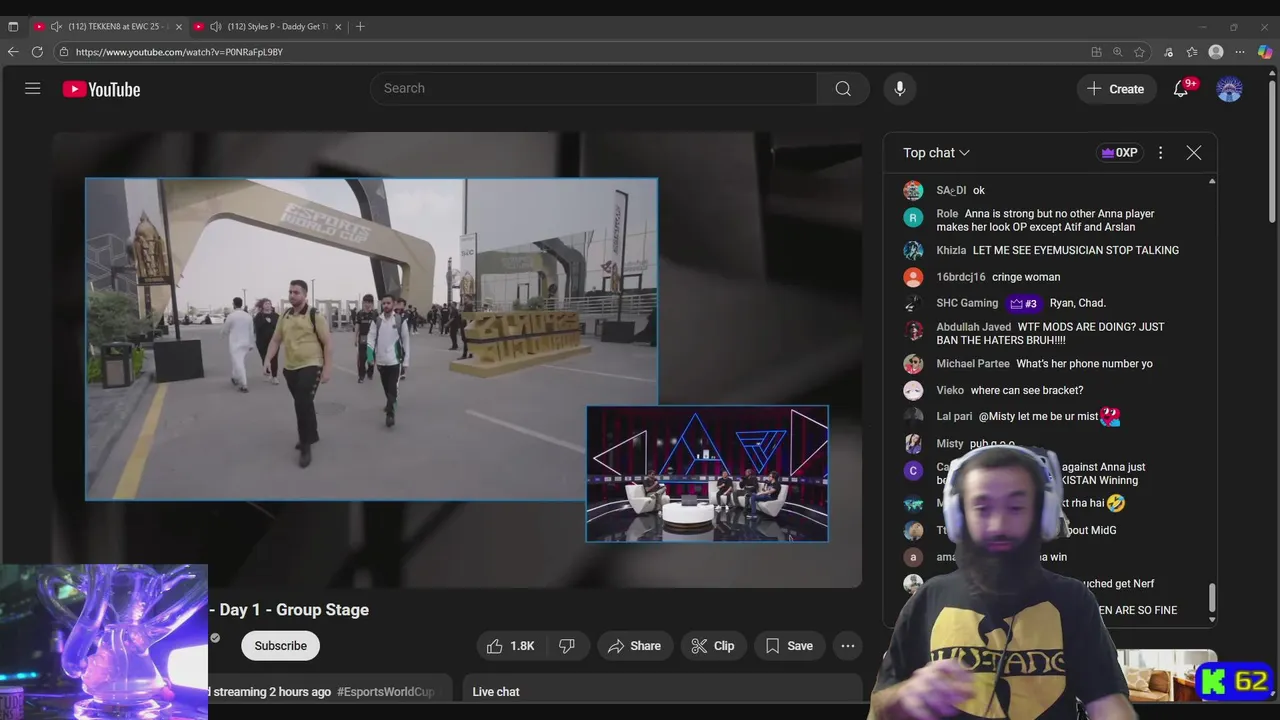This screenshot has height=720, width=1280.
Task: Start voice search with microphone icon
Action: [x=899, y=89]
